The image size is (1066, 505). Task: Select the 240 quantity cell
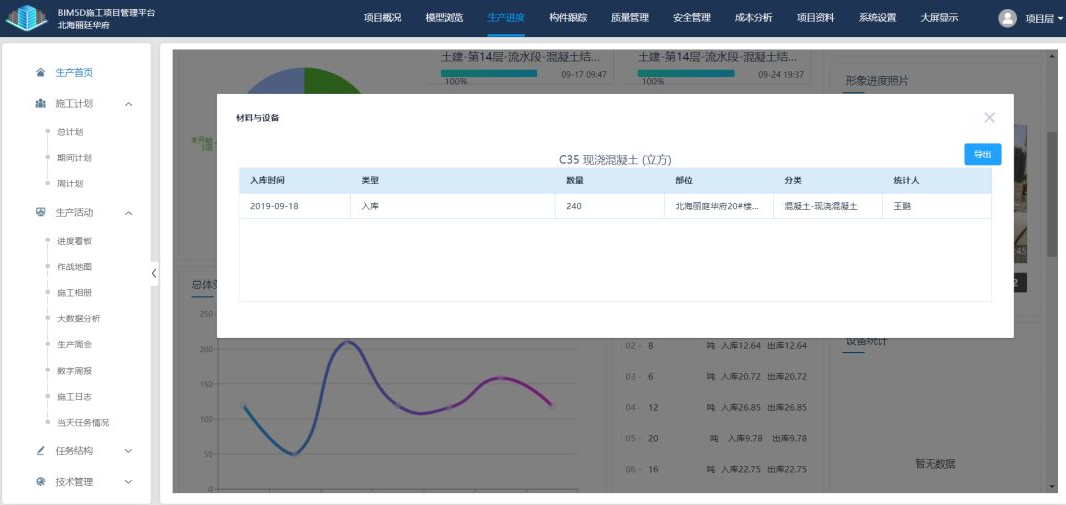610,206
